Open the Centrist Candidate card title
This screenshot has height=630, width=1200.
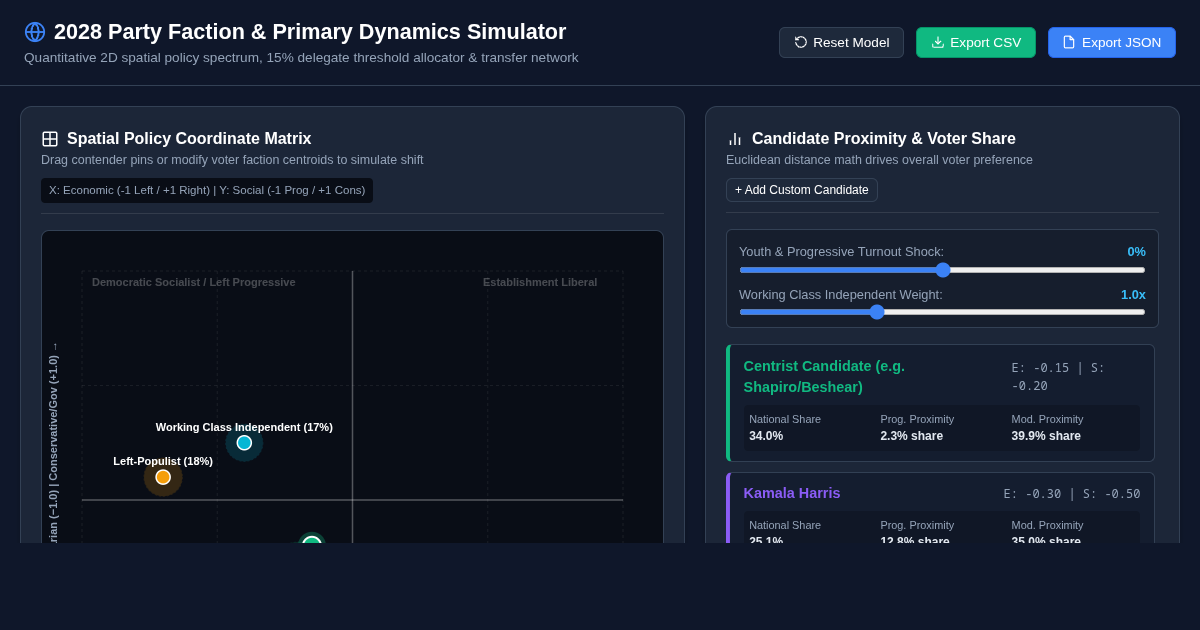coord(824,376)
